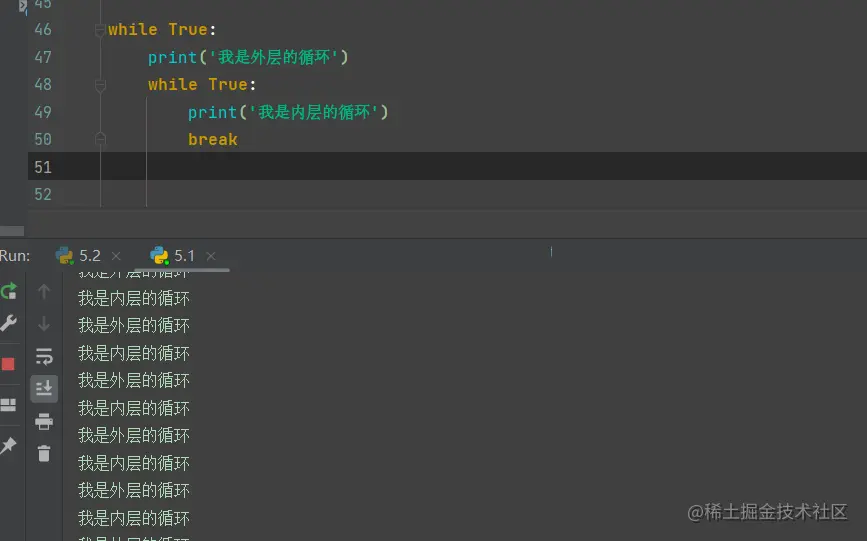Screen dimensions: 867x541
Task: Clear all console output trash icon
Action: point(44,454)
